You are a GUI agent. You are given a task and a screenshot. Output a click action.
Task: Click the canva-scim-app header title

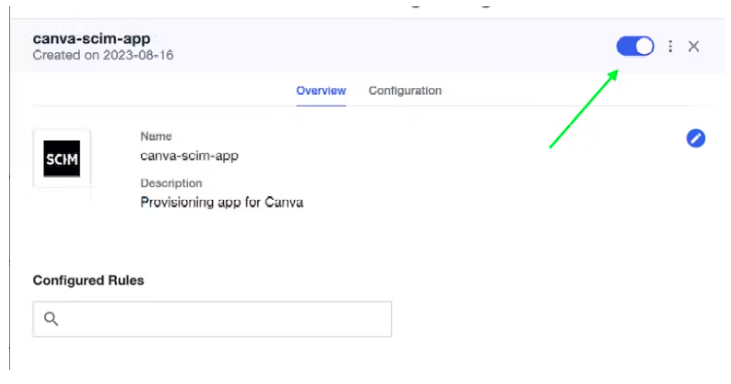point(91,39)
